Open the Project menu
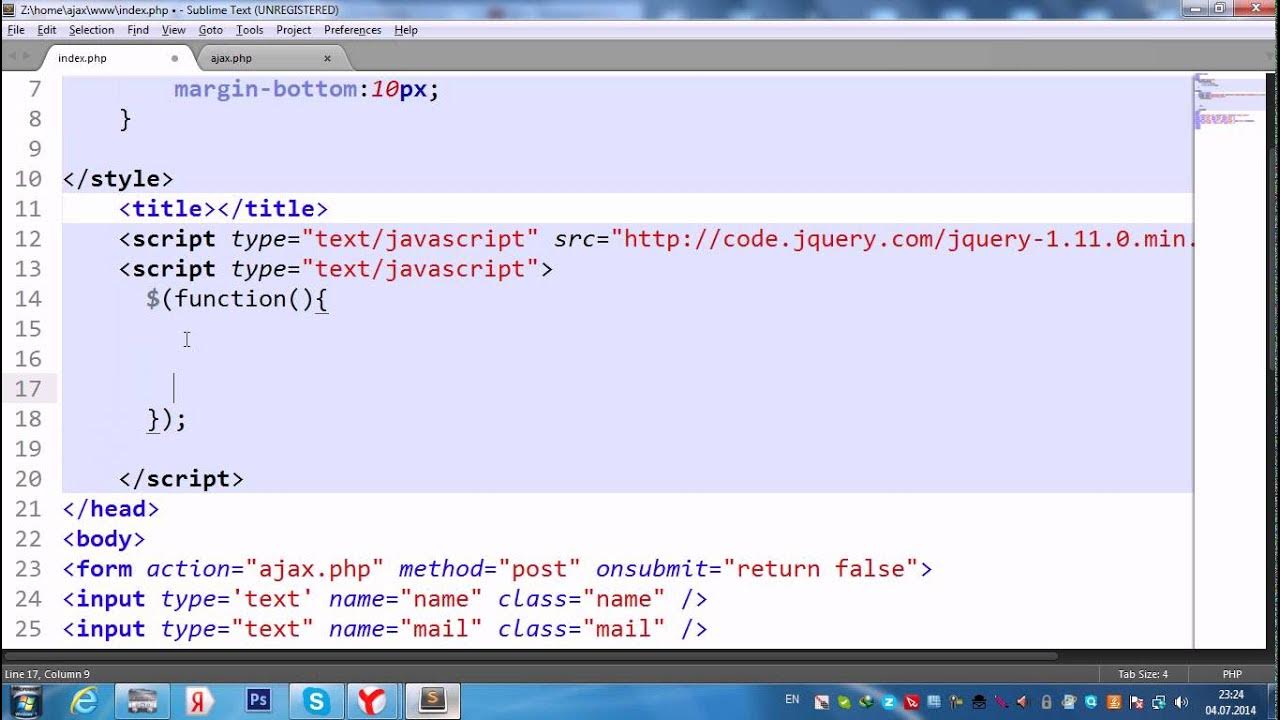The image size is (1280, 720). [294, 30]
